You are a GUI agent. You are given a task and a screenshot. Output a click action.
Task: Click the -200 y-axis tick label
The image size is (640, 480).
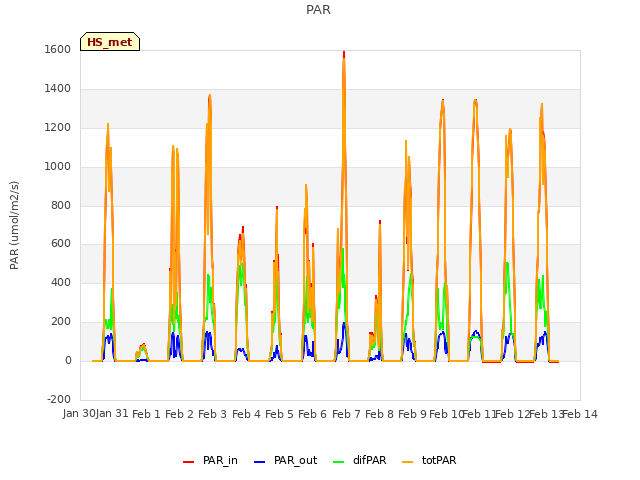pos(59,399)
